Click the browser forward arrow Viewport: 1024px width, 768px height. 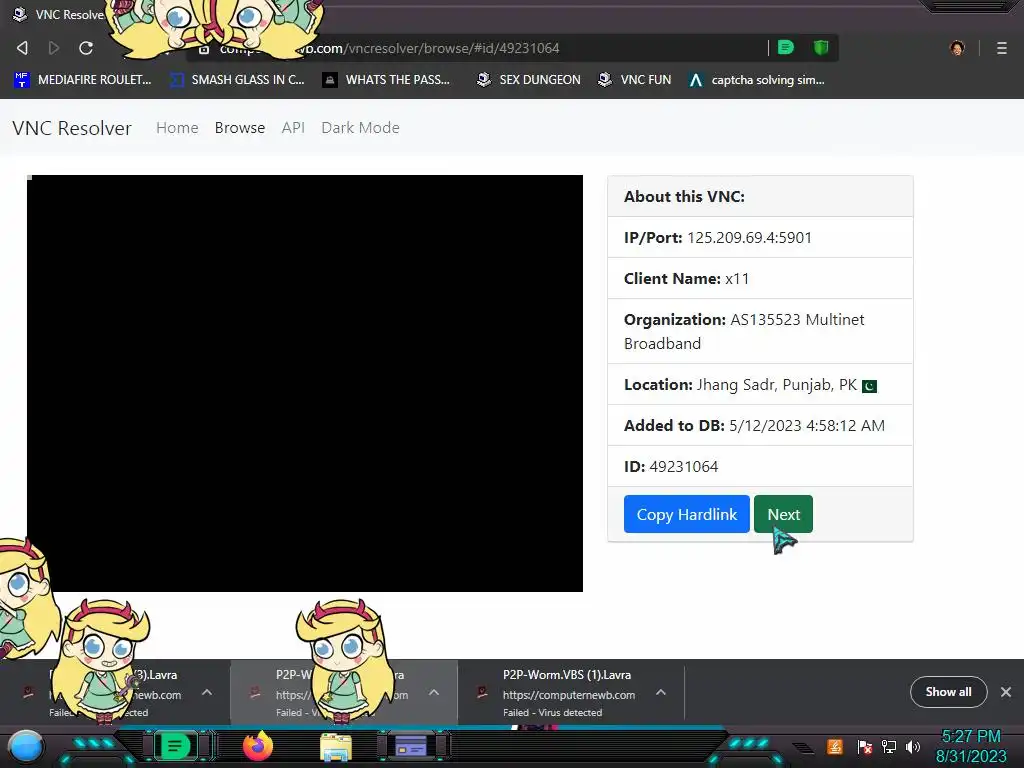(x=54, y=48)
